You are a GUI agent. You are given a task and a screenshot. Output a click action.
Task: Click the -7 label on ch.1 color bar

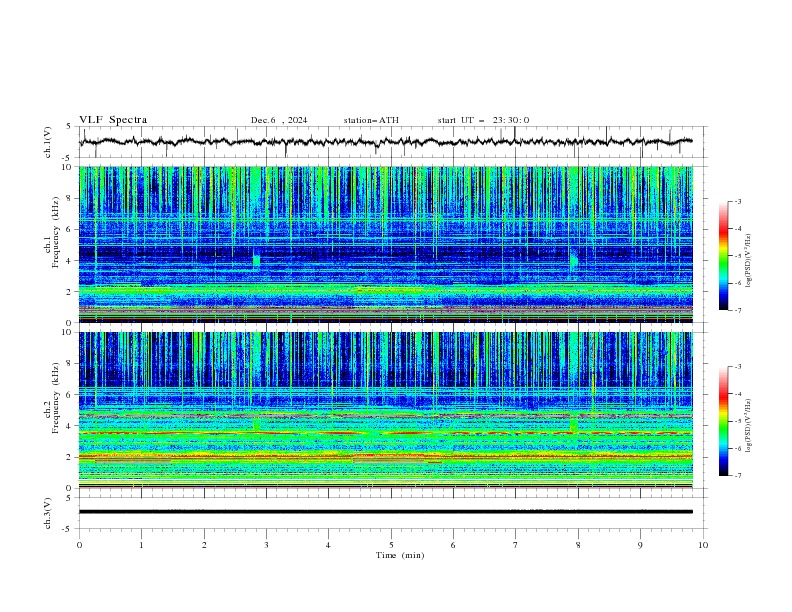point(738,310)
